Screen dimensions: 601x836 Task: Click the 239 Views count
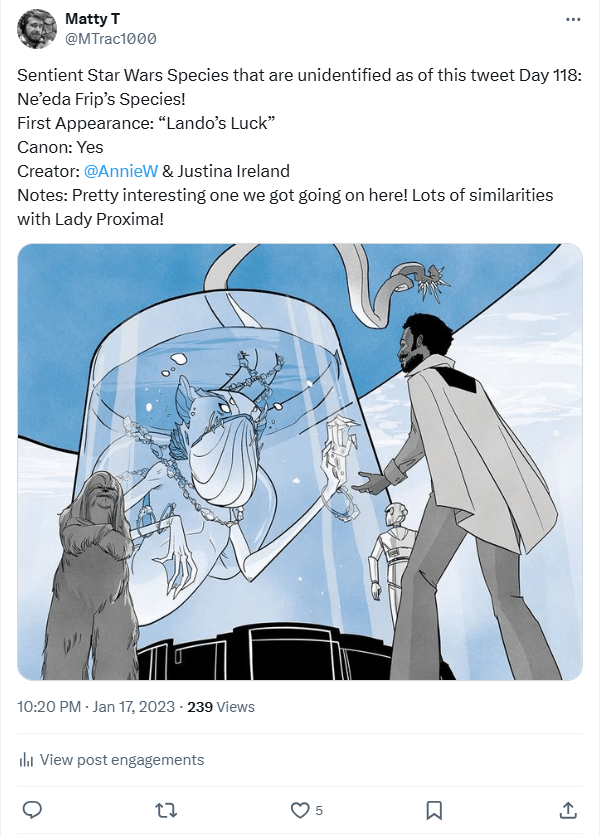(221, 707)
